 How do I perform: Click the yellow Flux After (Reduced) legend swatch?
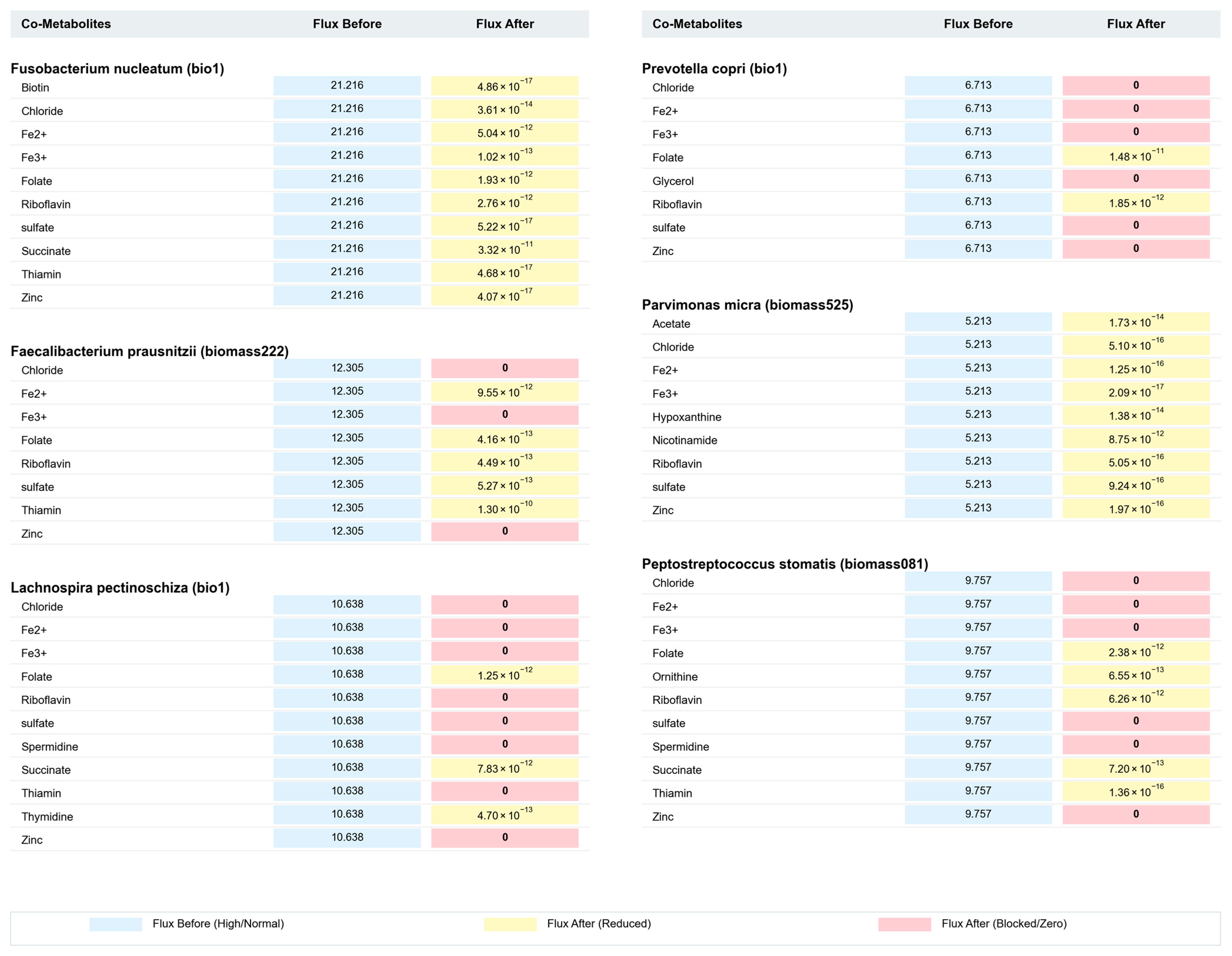click(510, 924)
